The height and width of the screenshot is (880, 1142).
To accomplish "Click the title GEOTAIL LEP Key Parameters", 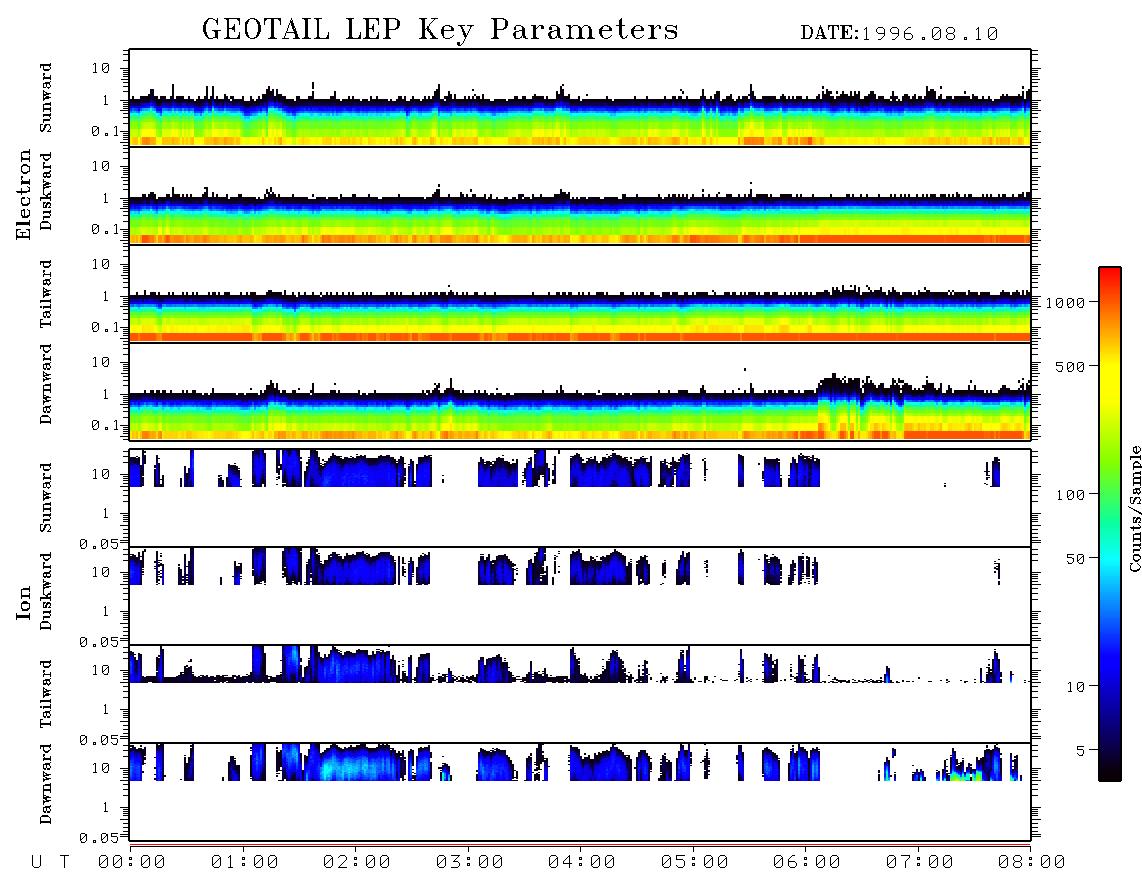I will (x=440, y=30).
